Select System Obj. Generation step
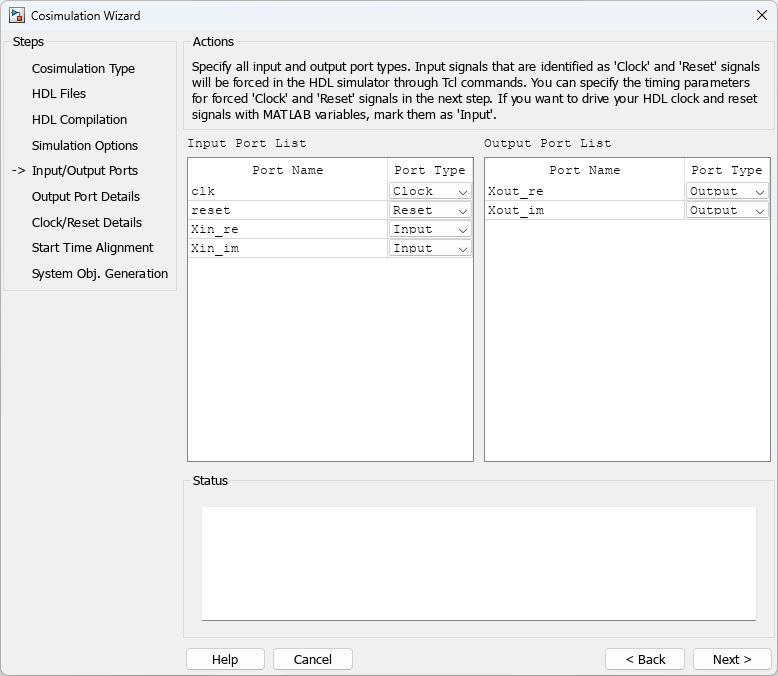This screenshot has height=676, width=778. tap(100, 274)
